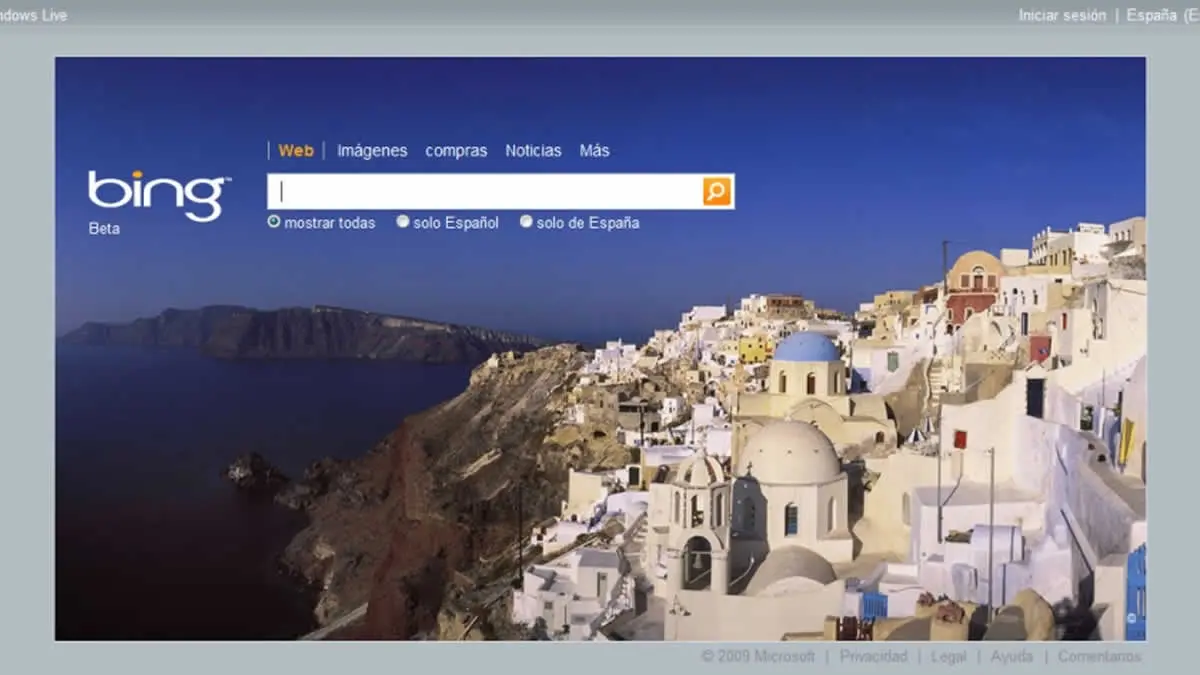
Task: Click the Iniciar sesión link
Action: (x=1062, y=15)
